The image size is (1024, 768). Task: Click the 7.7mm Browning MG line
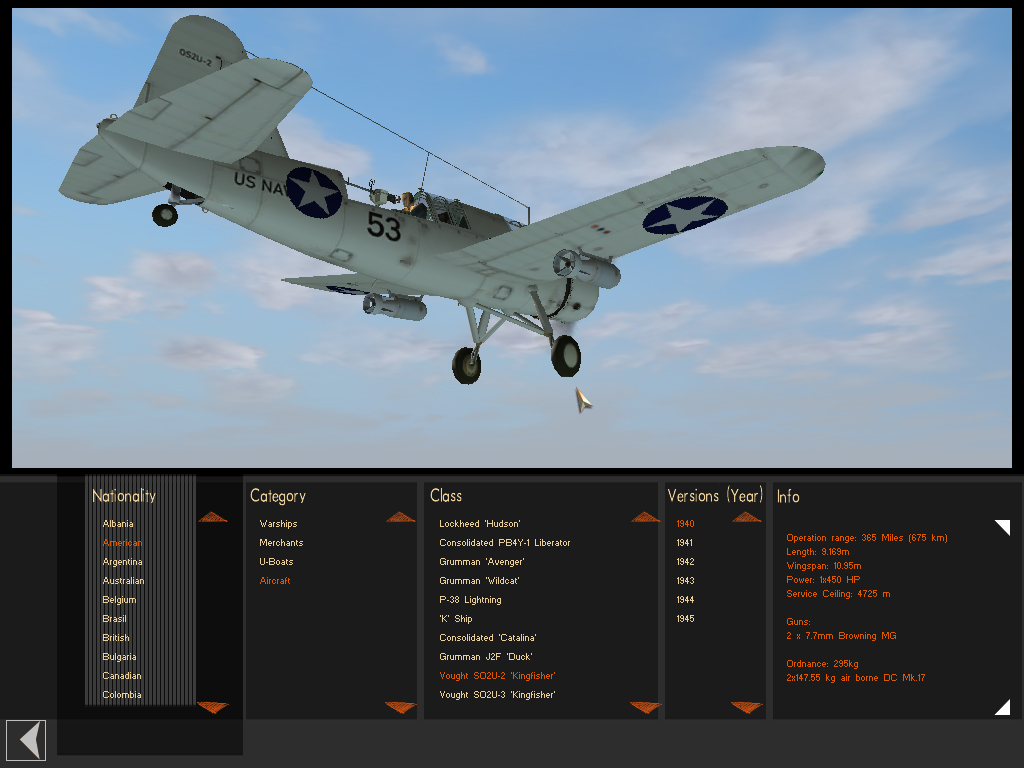point(841,635)
